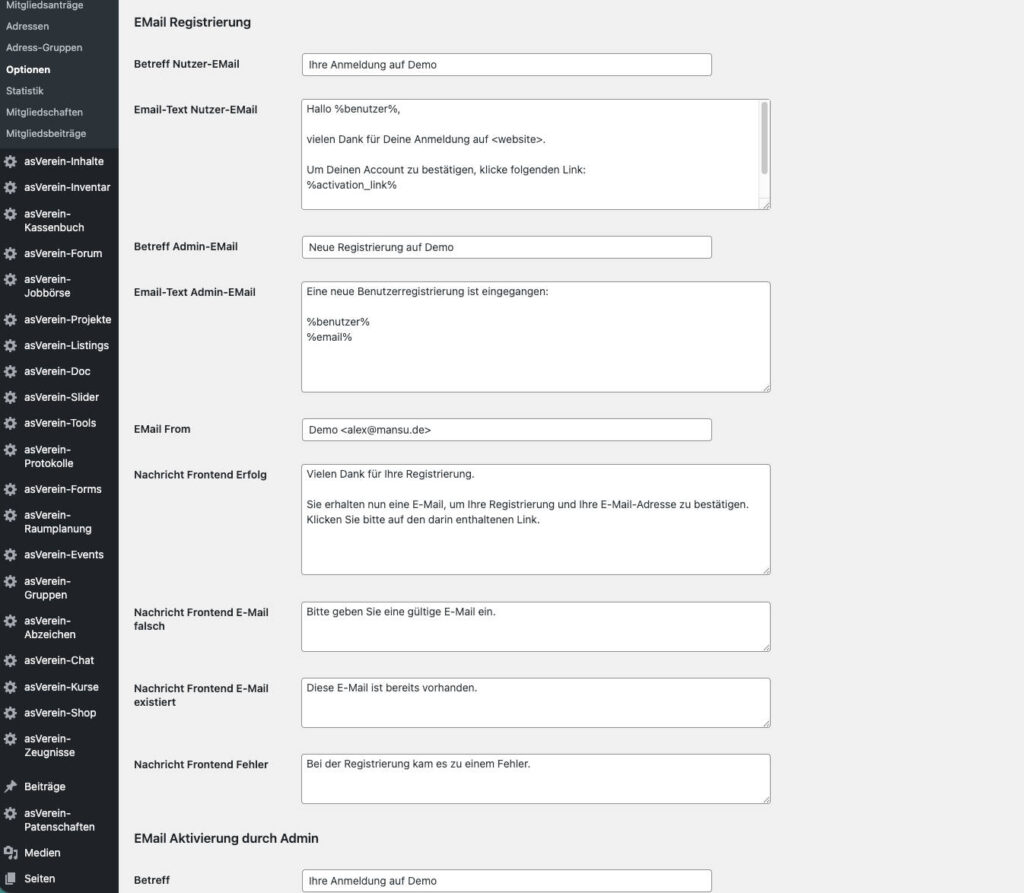Click resize handle of Nachricht Frontend Erfolg textarea
Screen dimensions: 1024x893
pos(765,569)
